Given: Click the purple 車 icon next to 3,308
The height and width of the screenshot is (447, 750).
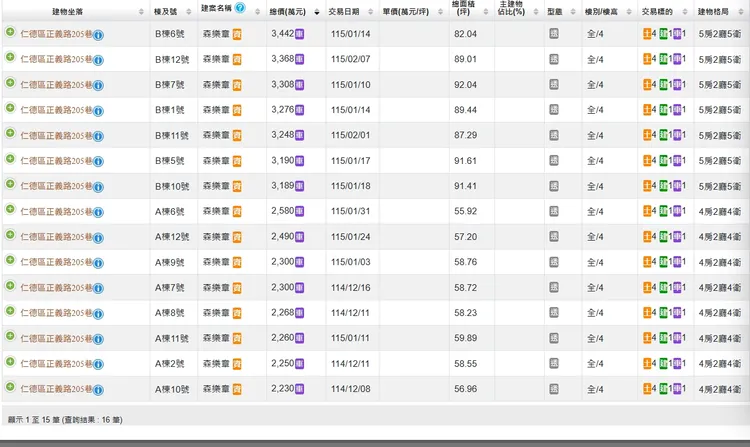Looking at the screenshot, I should click(300, 85).
